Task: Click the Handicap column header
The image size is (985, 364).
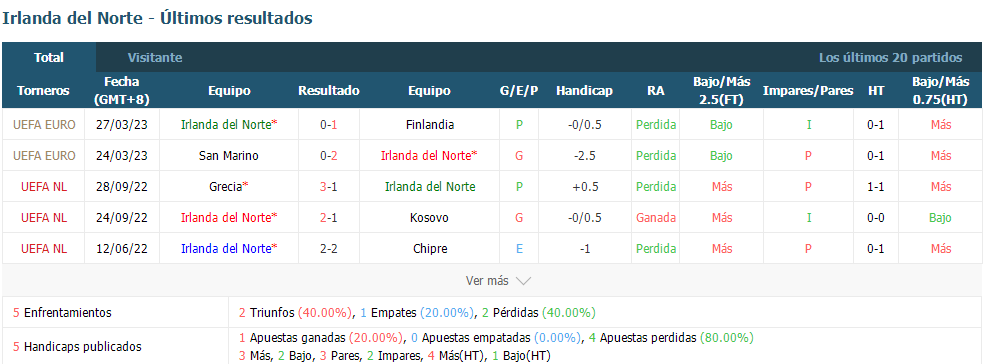Action: pyautogui.click(x=584, y=91)
